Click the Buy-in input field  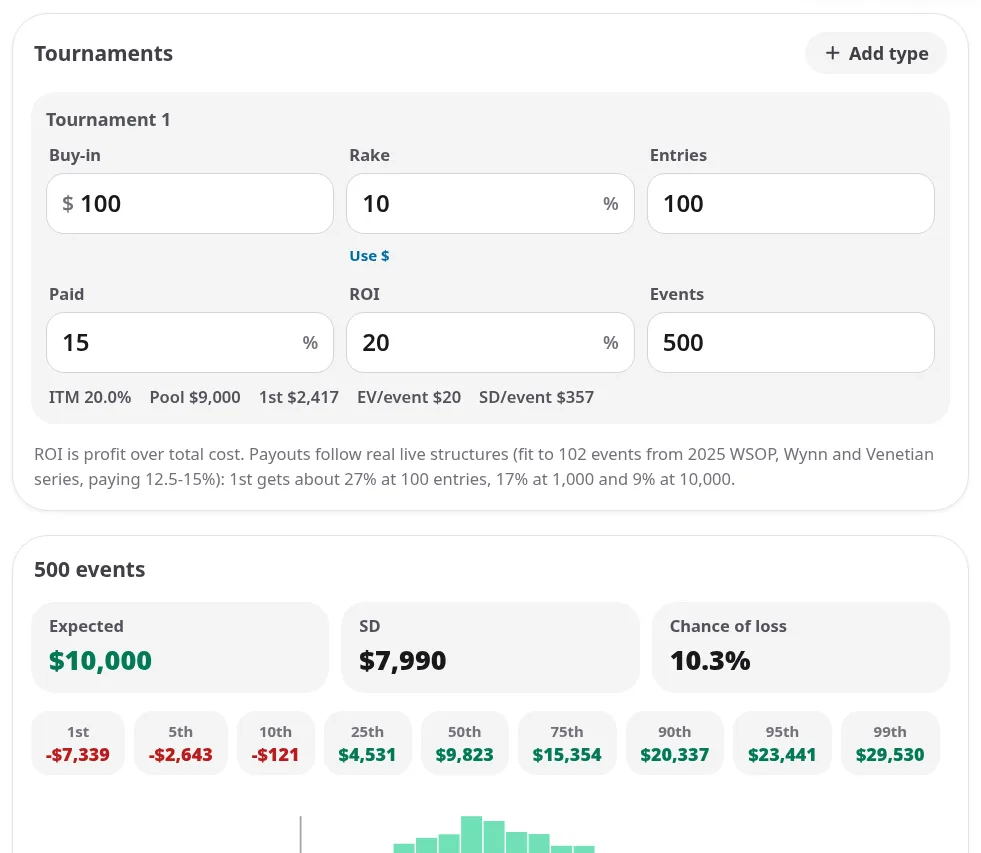coord(190,203)
